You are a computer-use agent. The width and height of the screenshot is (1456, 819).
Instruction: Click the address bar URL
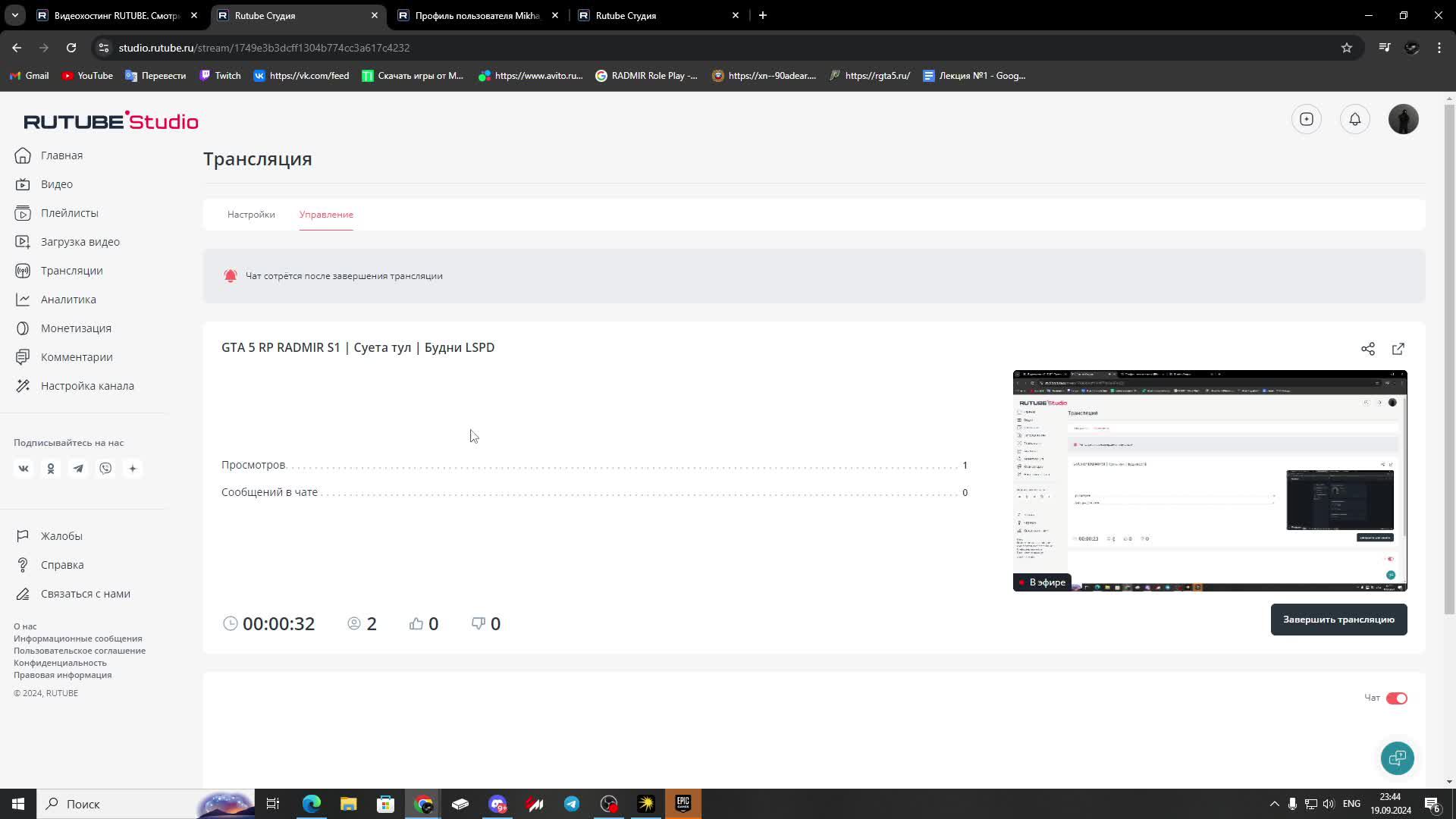click(264, 48)
